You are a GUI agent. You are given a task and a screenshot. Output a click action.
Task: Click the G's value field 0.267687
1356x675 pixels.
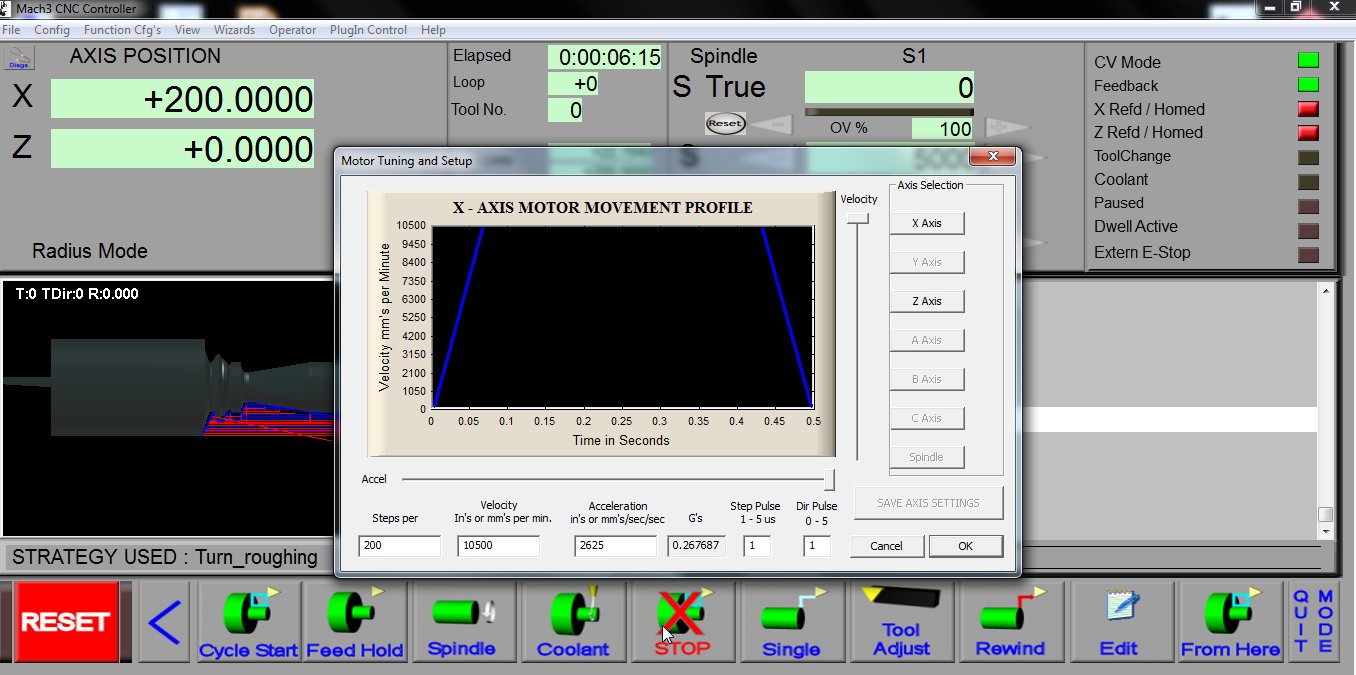697,546
